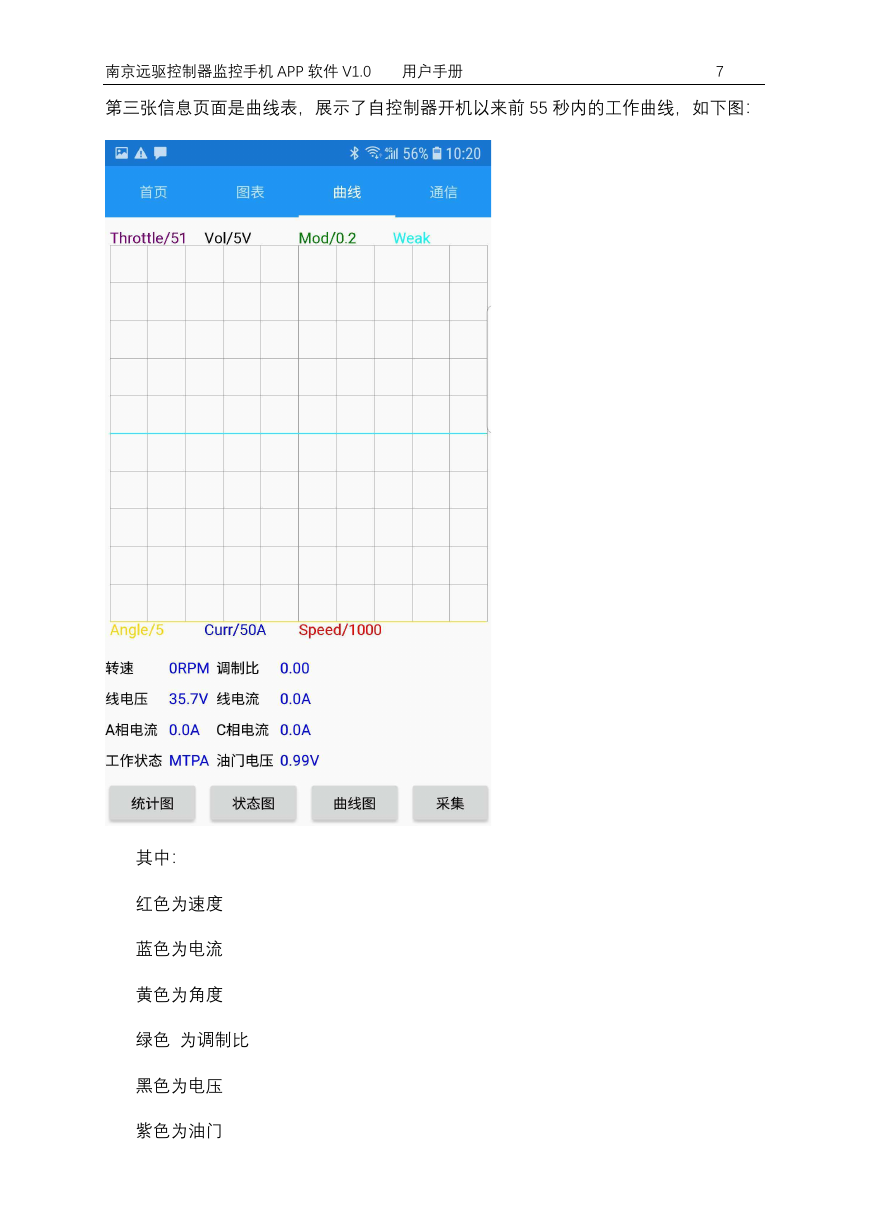This screenshot has width=869, height=1228.
Task: Select the Curr/50A legend label
Action: [235, 630]
